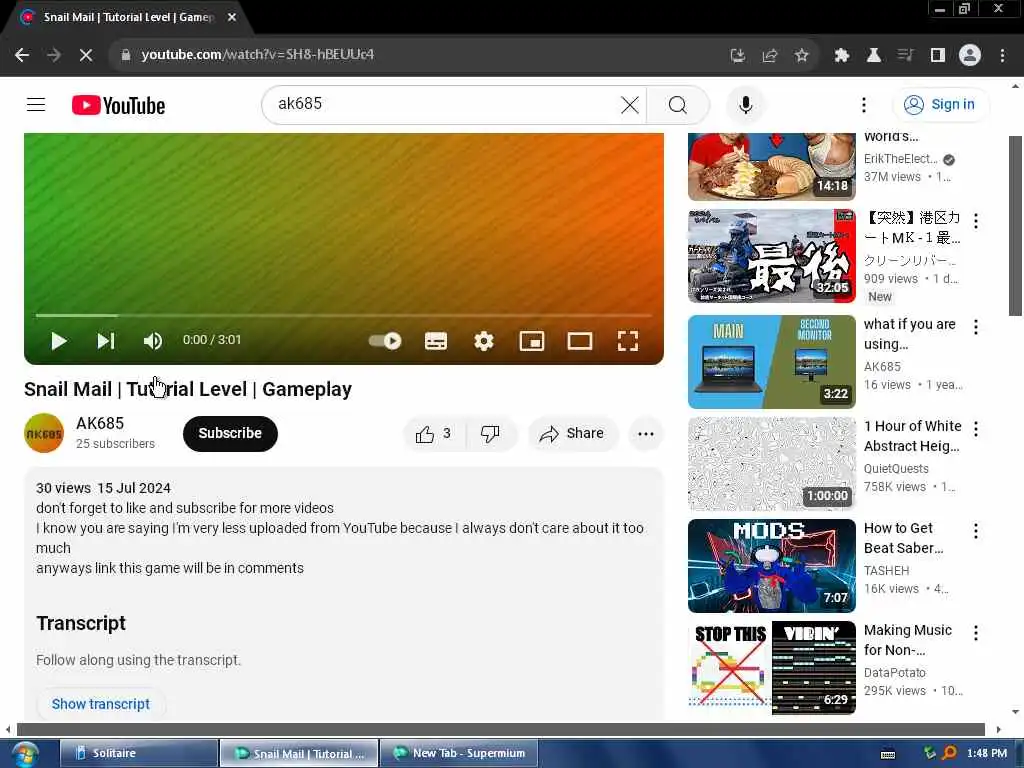This screenshot has width=1024, height=768.
Task: Open the browser three-dot menu
Action: (1002, 56)
